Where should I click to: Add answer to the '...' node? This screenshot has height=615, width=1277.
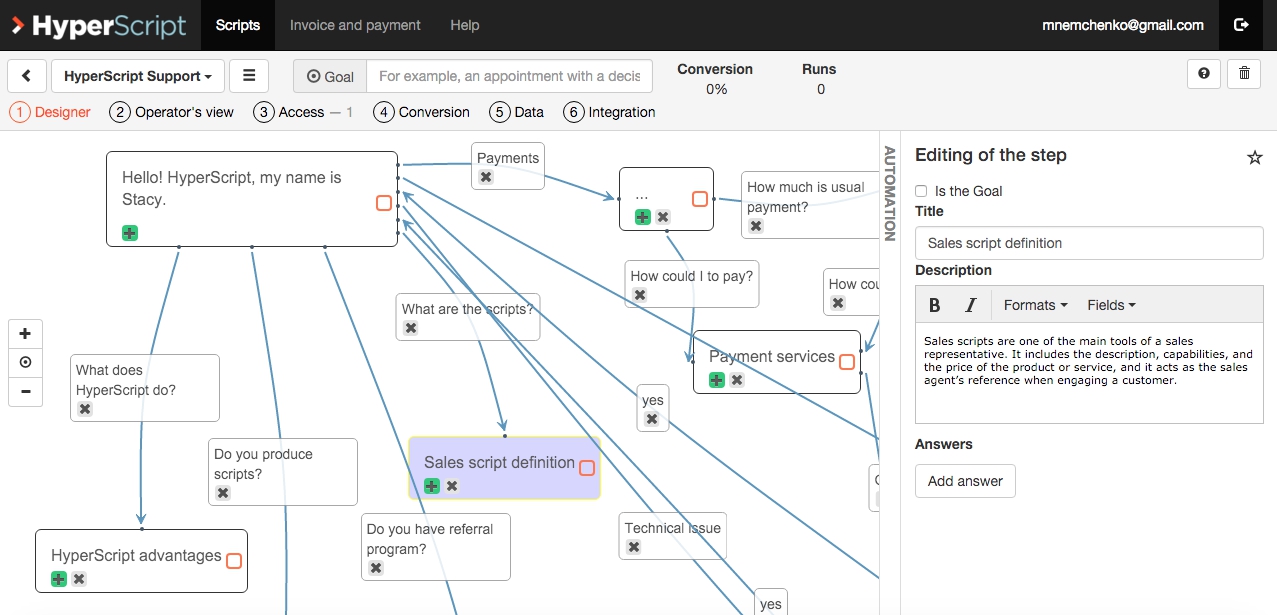642,217
